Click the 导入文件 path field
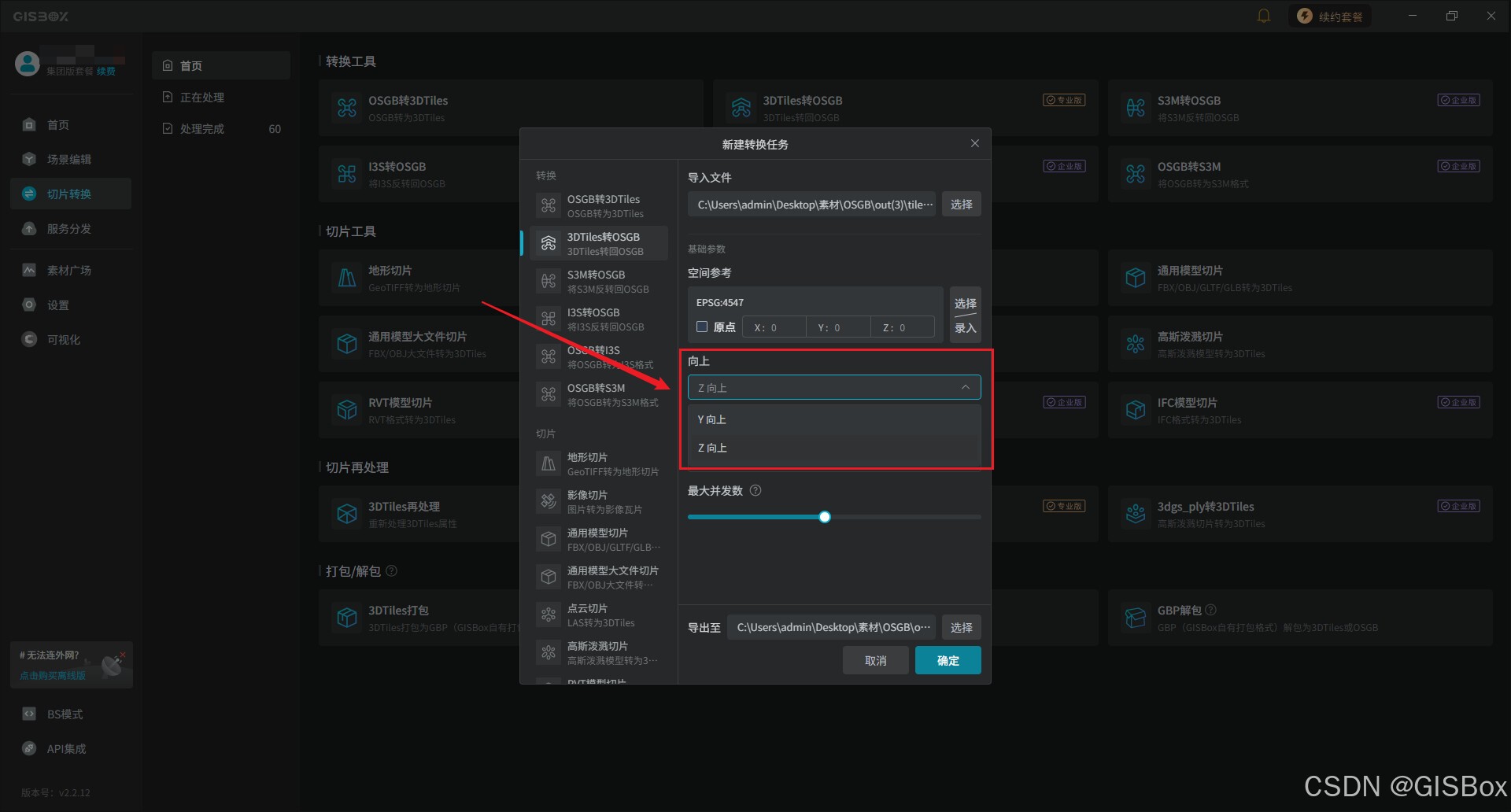The width and height of the screenshot is (1511, 812). [x=812, y=204]
